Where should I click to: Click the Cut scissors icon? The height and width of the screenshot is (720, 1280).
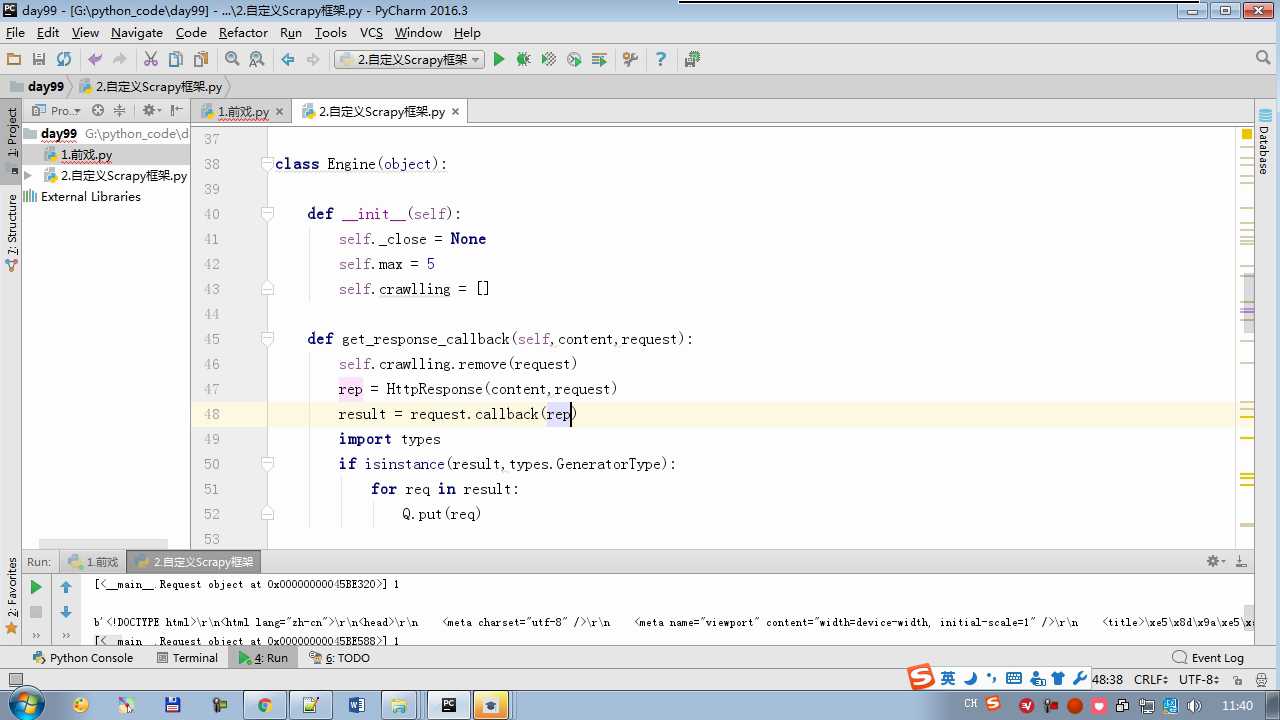151,60
